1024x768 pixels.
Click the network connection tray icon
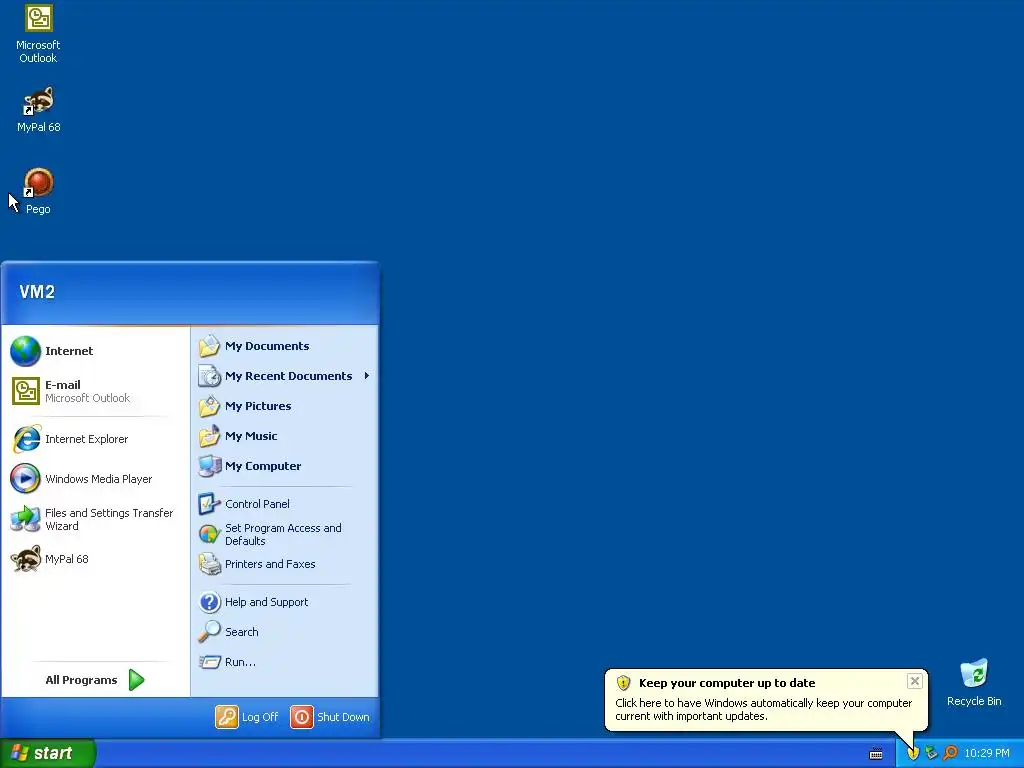(931, 753)
